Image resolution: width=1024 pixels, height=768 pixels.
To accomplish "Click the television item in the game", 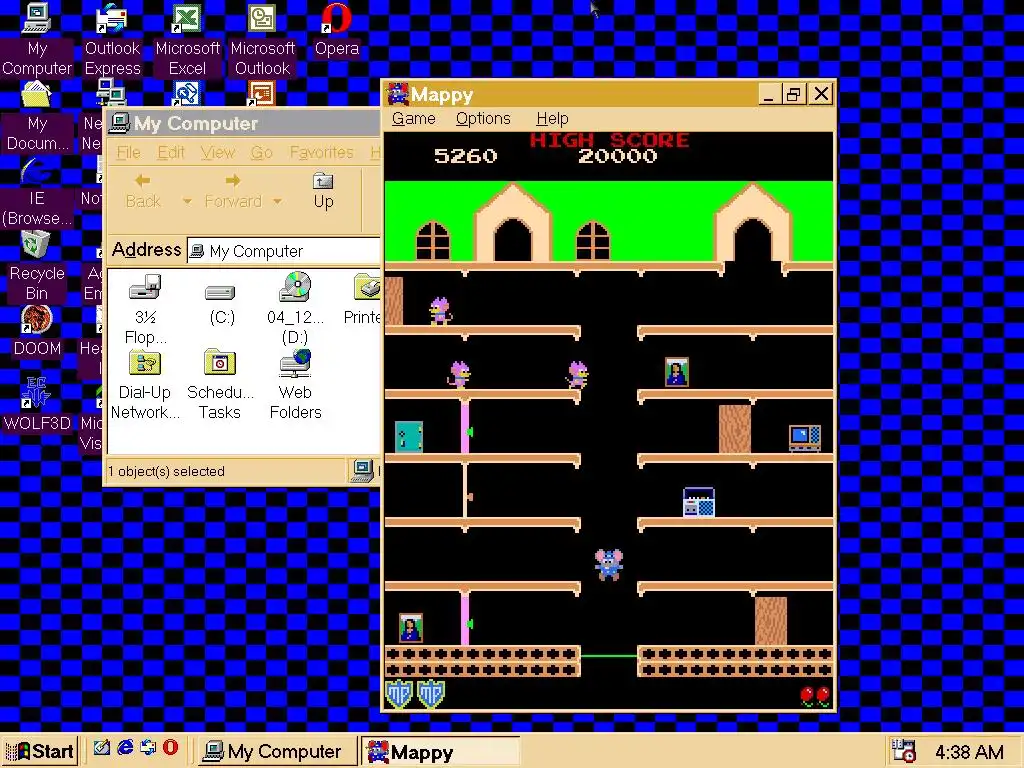I will (805, 438).
